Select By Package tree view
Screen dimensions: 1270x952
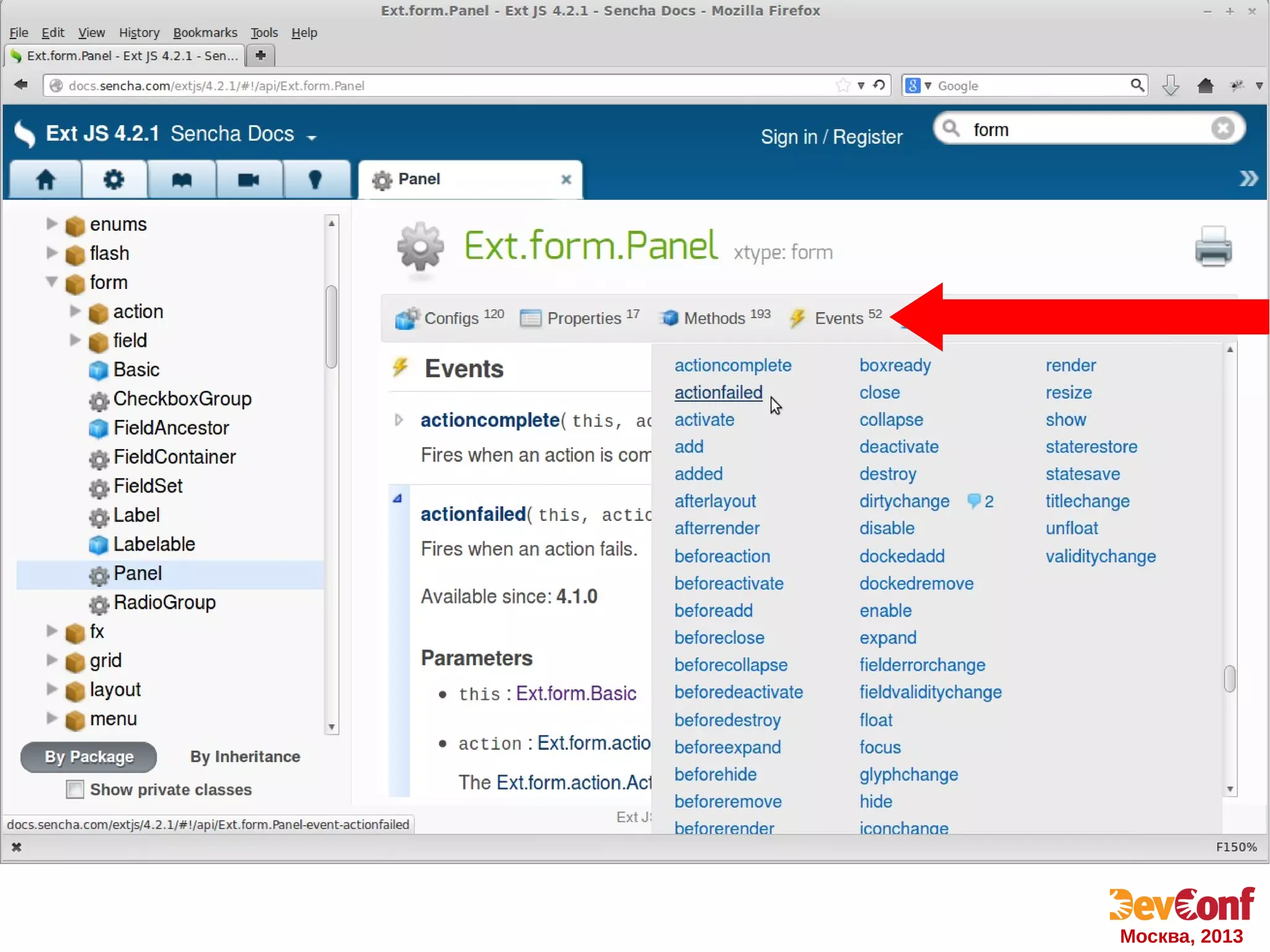[89, 757]
